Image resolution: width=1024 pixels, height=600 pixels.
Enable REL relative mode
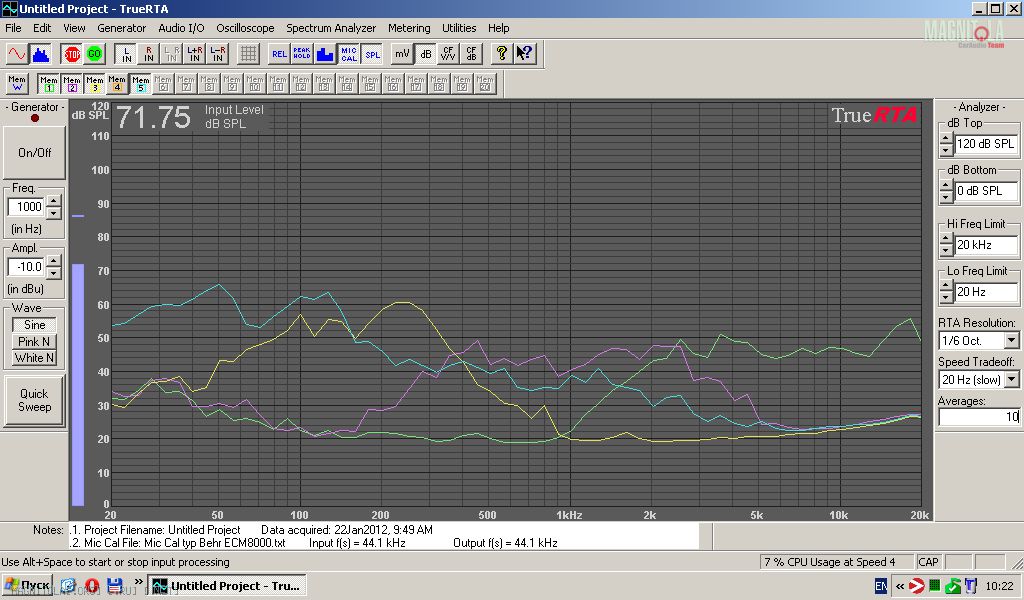279,54
